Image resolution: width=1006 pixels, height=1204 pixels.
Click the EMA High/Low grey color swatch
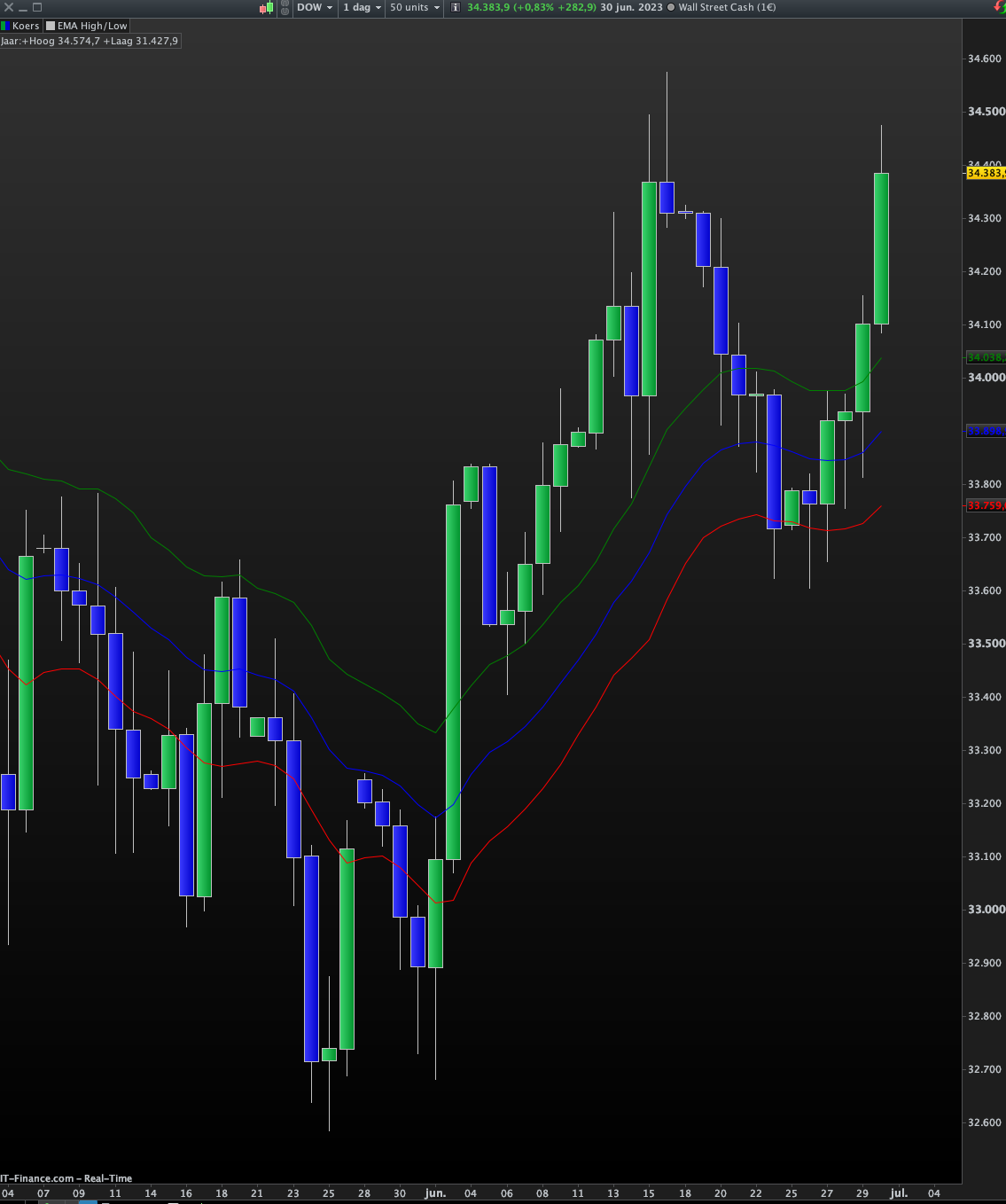51,26
